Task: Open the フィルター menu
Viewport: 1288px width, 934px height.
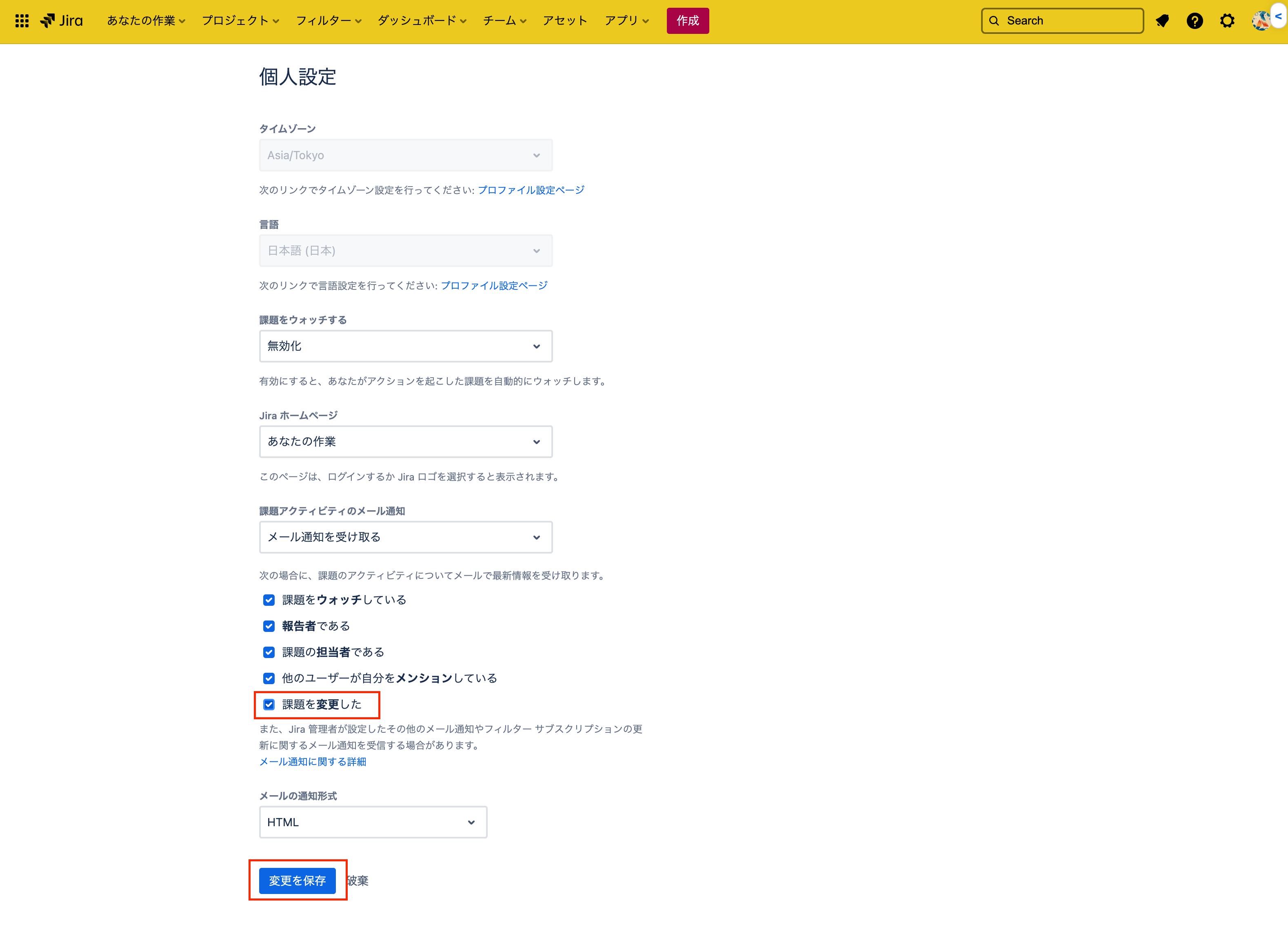Action: [x=328, y=21]
